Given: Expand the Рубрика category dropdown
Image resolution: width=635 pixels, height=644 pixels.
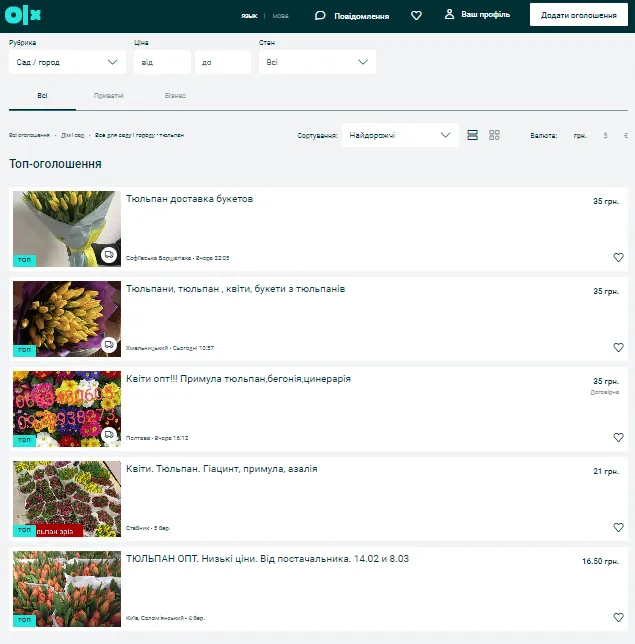Looking at the screenshot, I should point(67,62).
